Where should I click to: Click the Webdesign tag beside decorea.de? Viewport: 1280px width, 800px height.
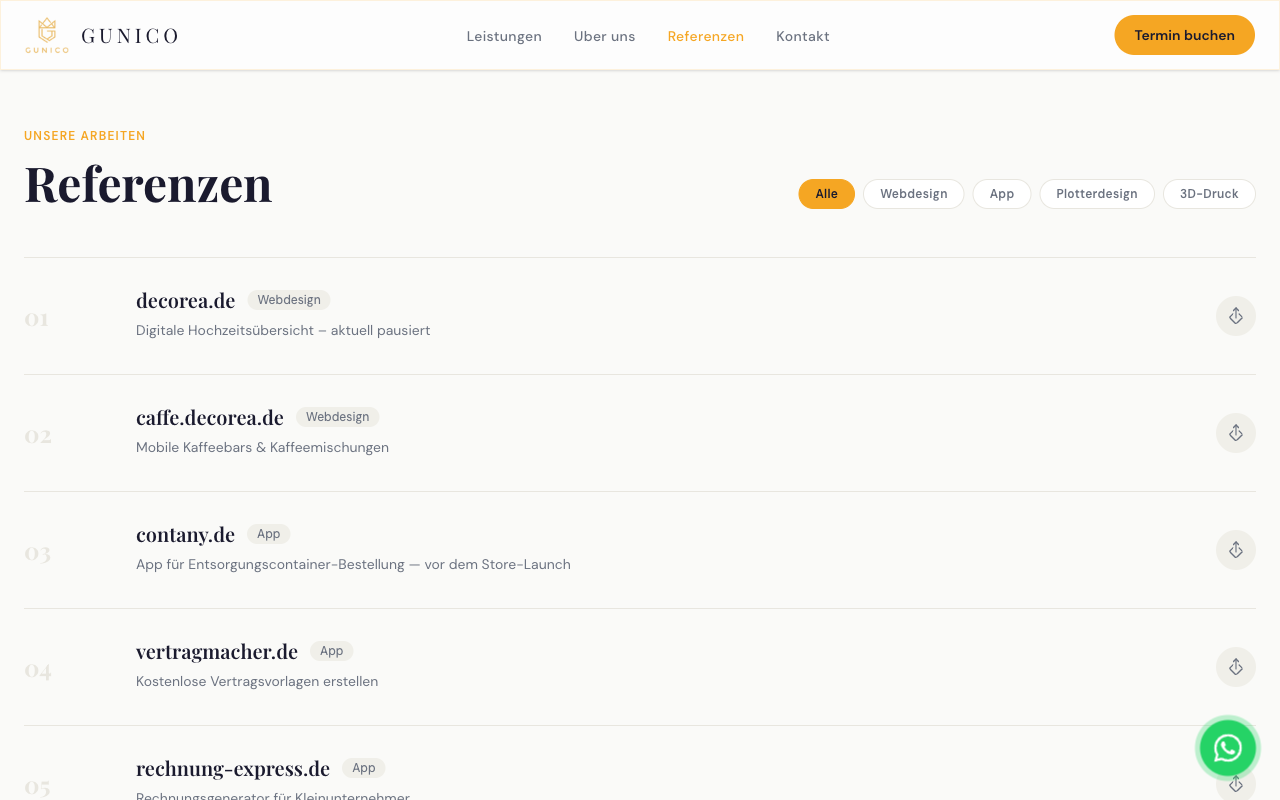[x=289, y=300]
